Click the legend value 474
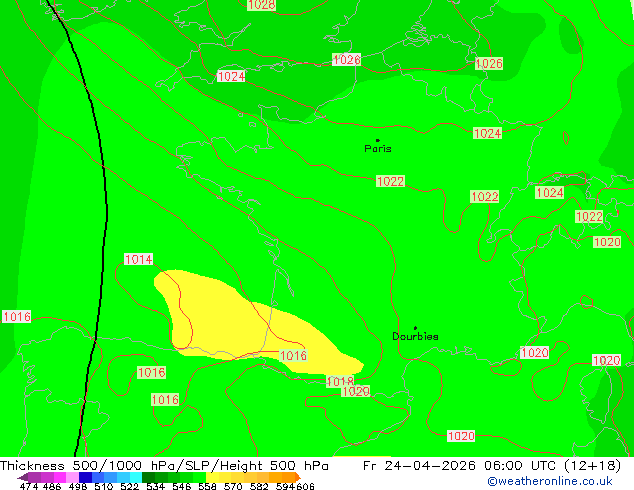Image resolution: width=634 pixels, height=490 pixels. tap(29, 486)
